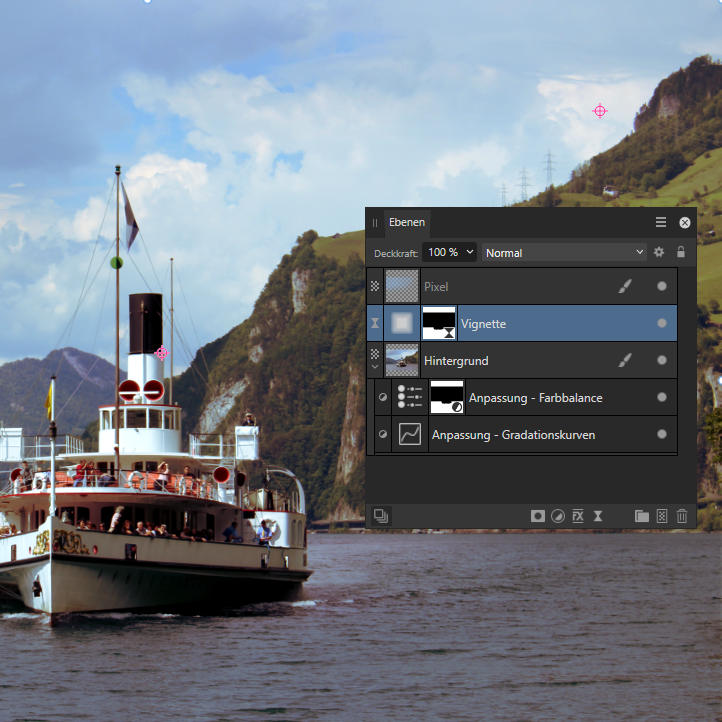Image resolution: width=722 pixels, height=722 pixels.
Task: Add a mask layer via bottom bar
Action: (x=537, y=516)
